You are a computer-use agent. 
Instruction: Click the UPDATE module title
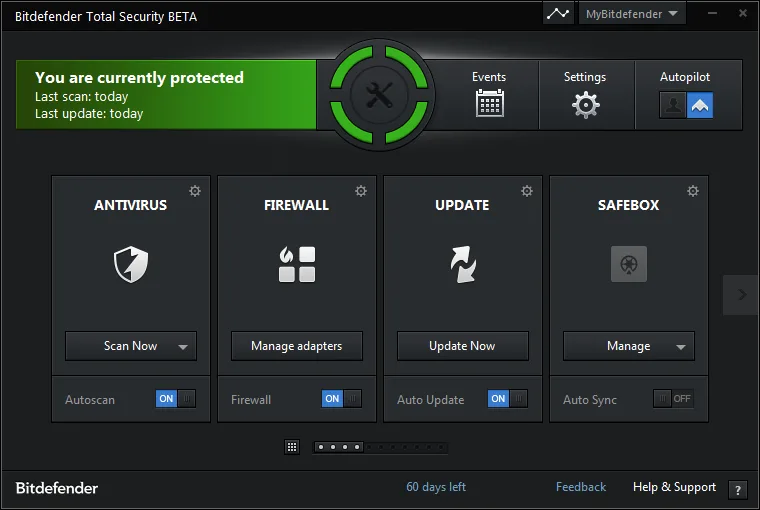(x=462, y=206)
